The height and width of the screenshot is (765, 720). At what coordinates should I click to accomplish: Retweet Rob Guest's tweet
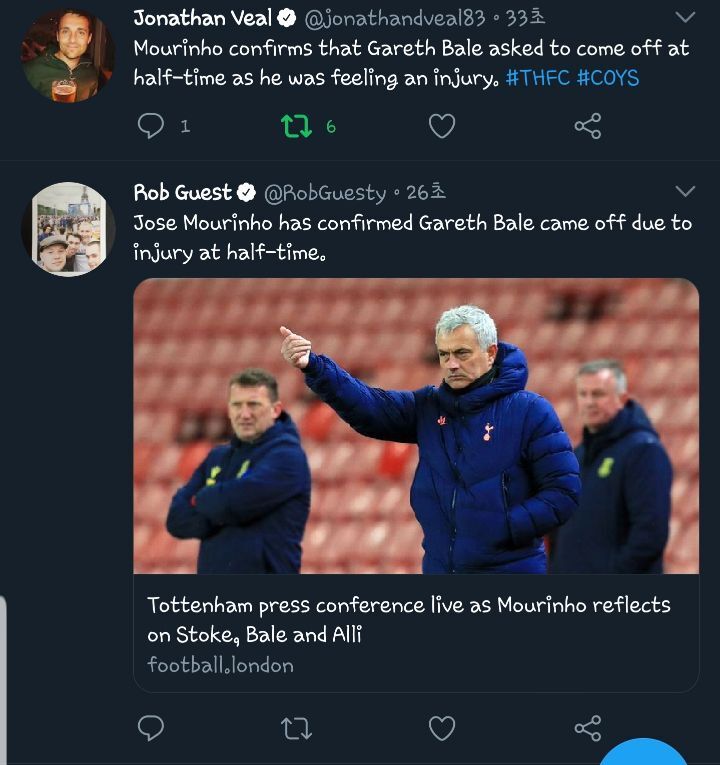295,728
